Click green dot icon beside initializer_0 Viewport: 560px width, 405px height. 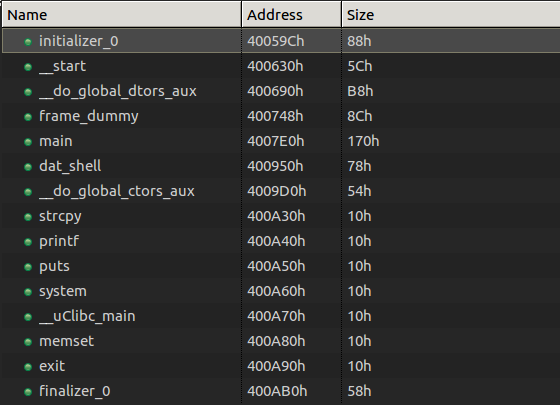tap(28, 42)
